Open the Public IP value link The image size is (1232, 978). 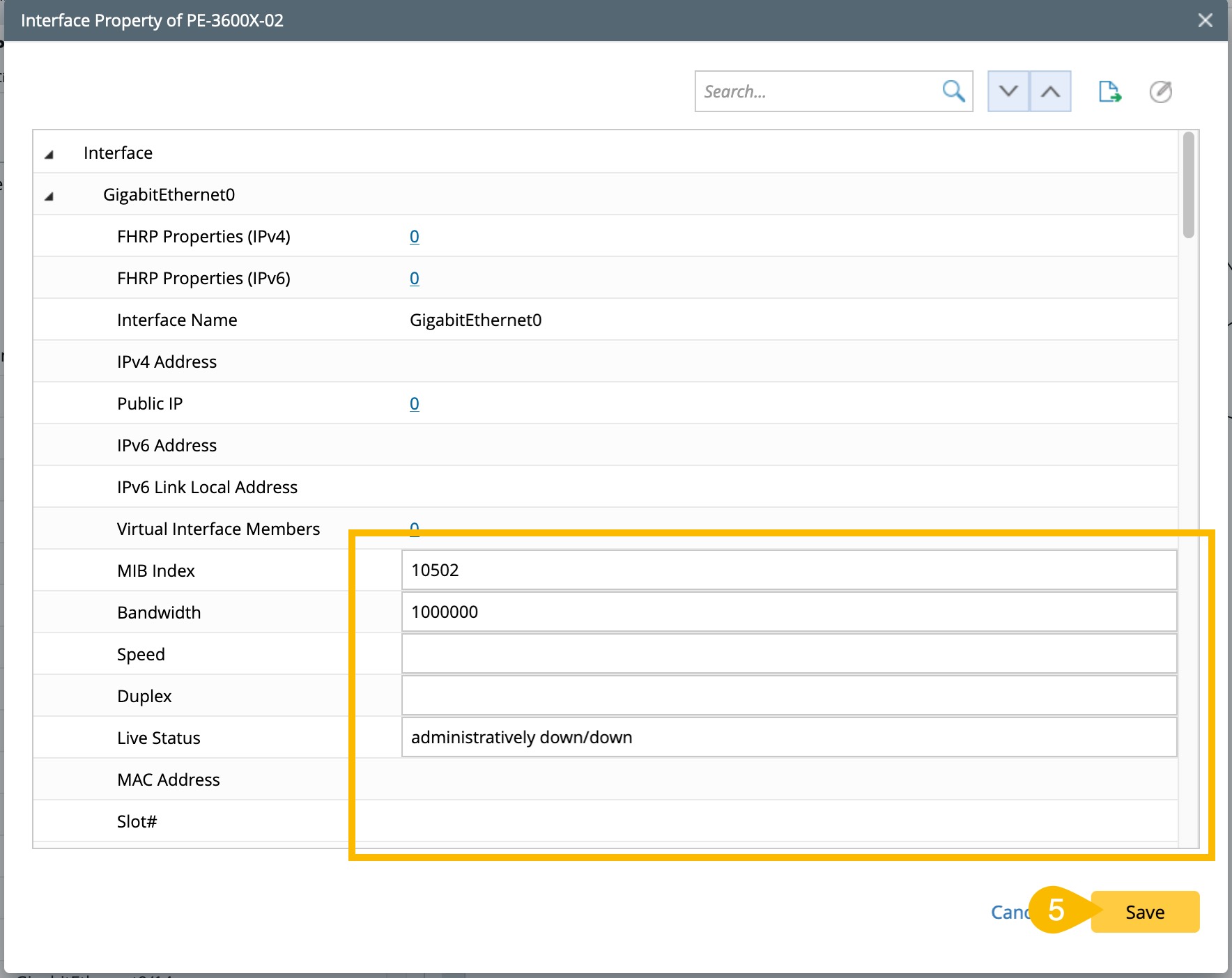[x=414, y=403]
